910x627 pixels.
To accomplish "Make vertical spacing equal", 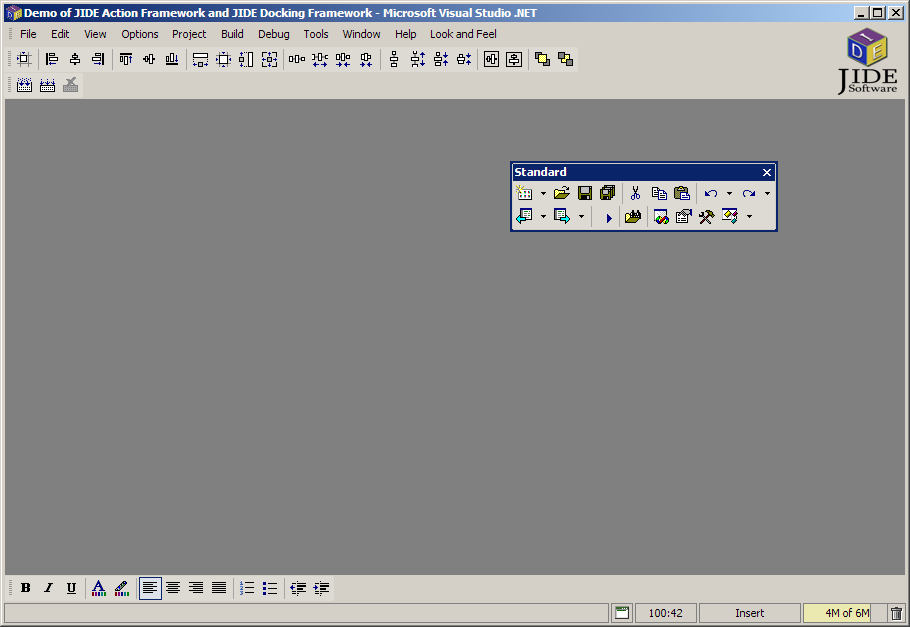I will tap(394, 59).
